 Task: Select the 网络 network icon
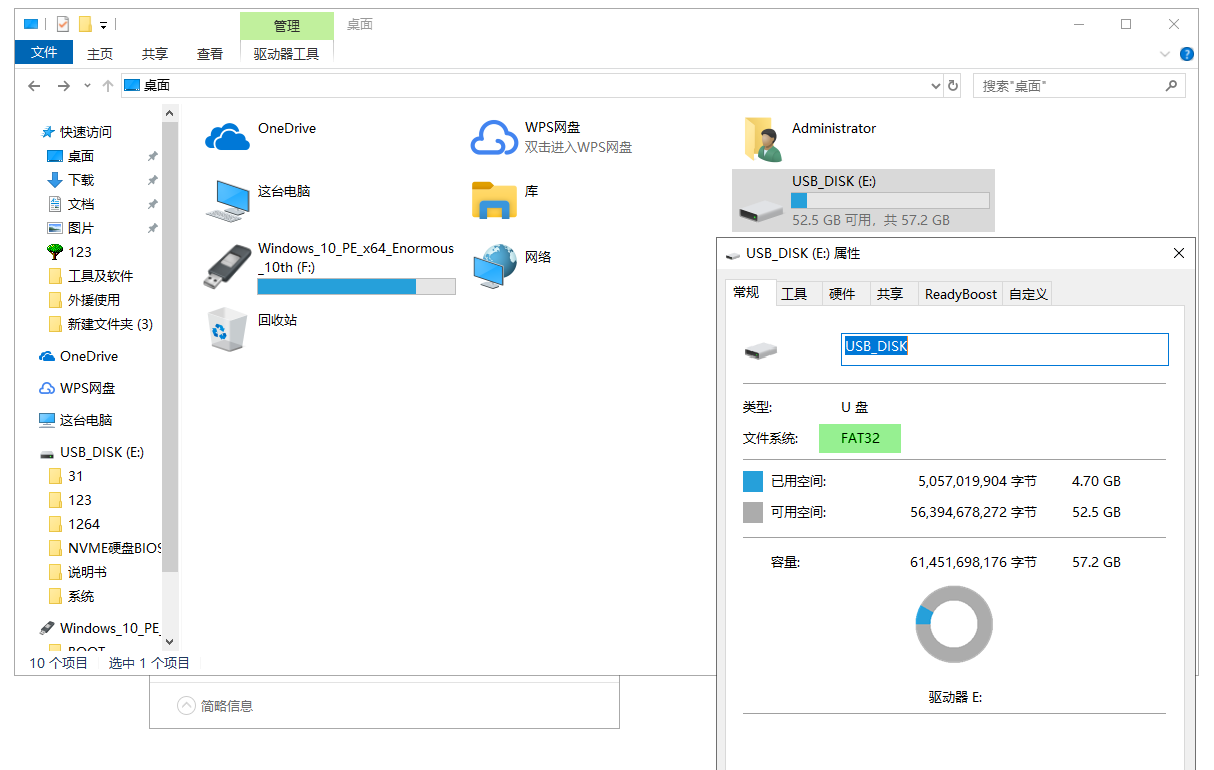pos(493,267)
